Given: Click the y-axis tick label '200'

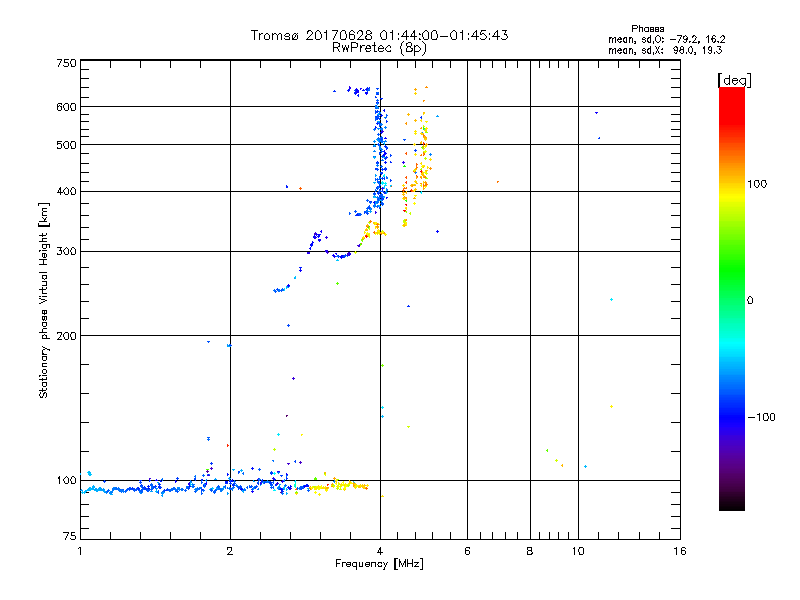Looking at the screenshot, I should click(67, 336).
